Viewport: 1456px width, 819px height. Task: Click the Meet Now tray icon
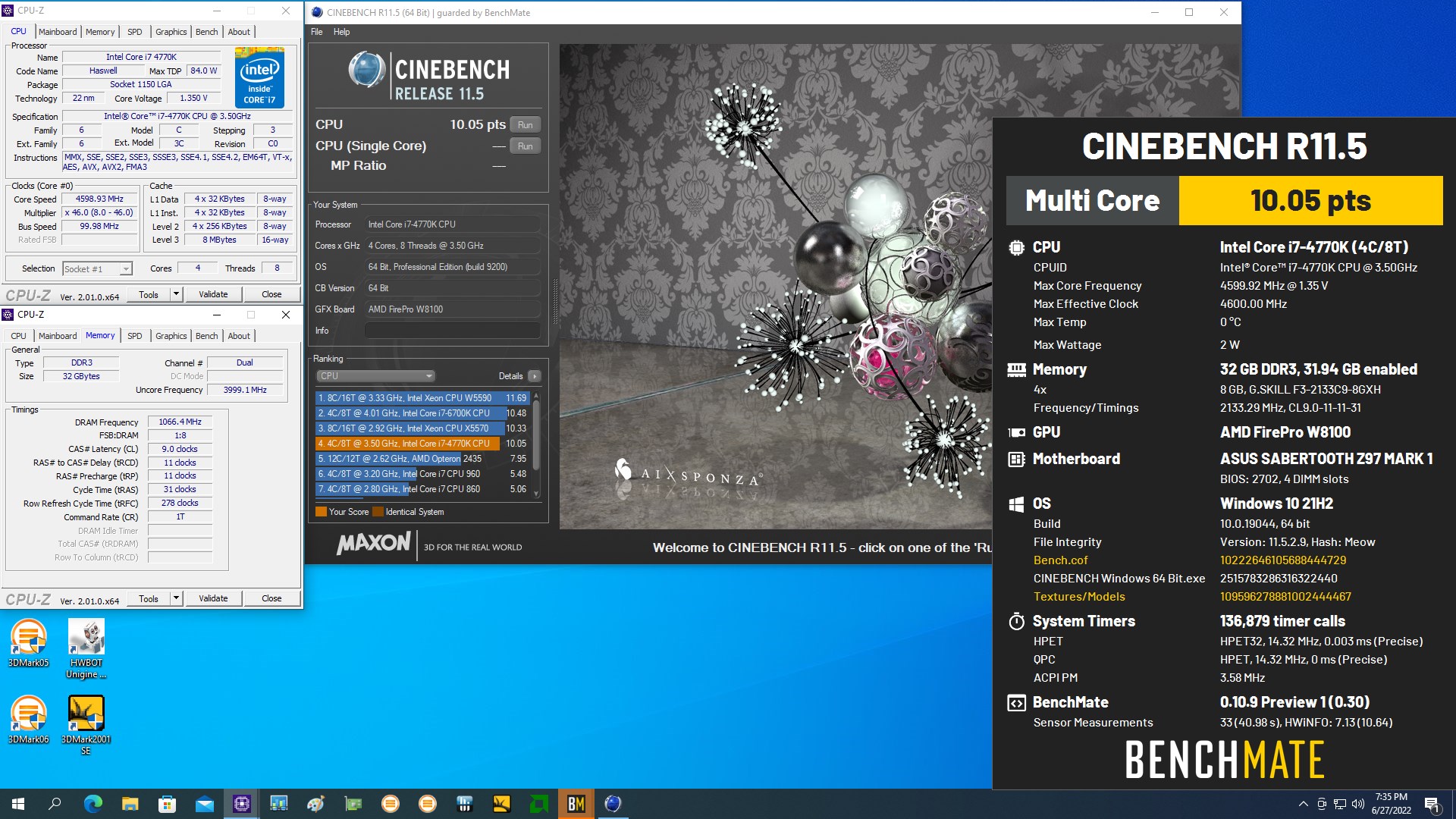(1322, 804)
